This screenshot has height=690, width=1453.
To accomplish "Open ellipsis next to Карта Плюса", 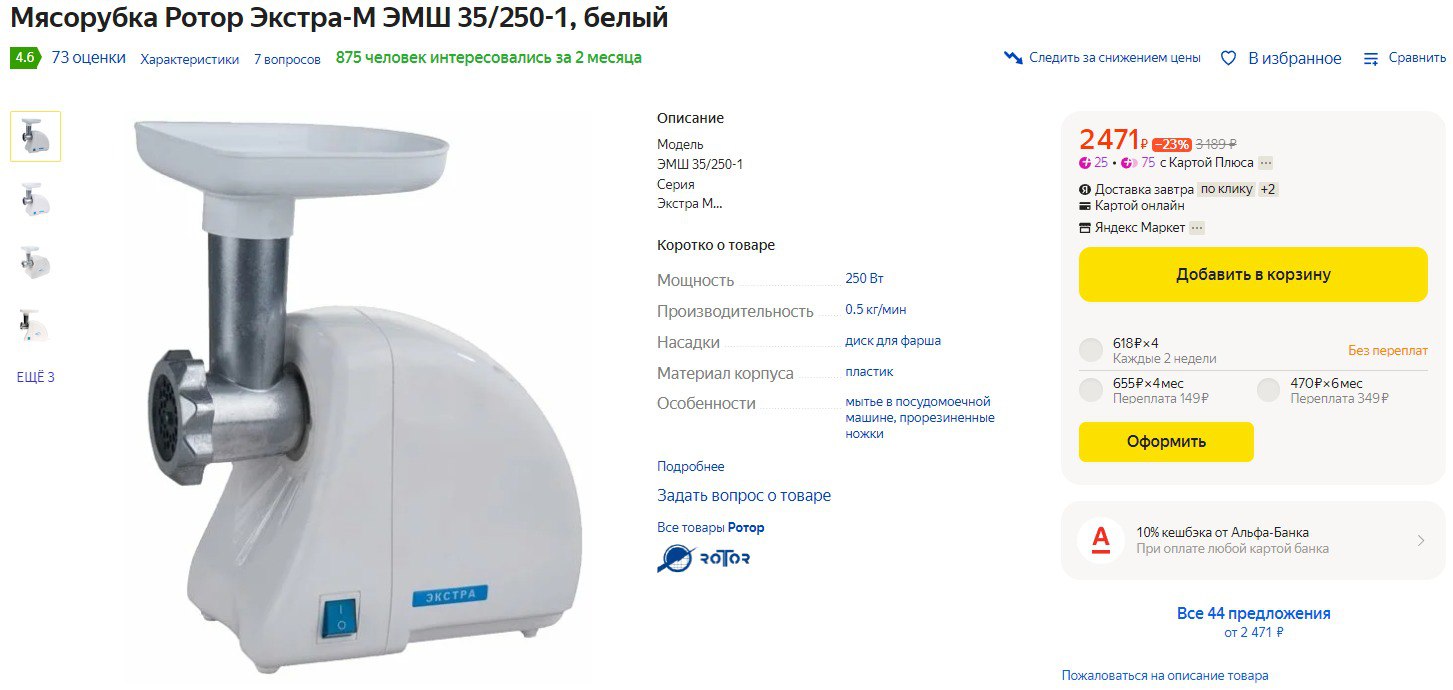I will coord(1266,163).
